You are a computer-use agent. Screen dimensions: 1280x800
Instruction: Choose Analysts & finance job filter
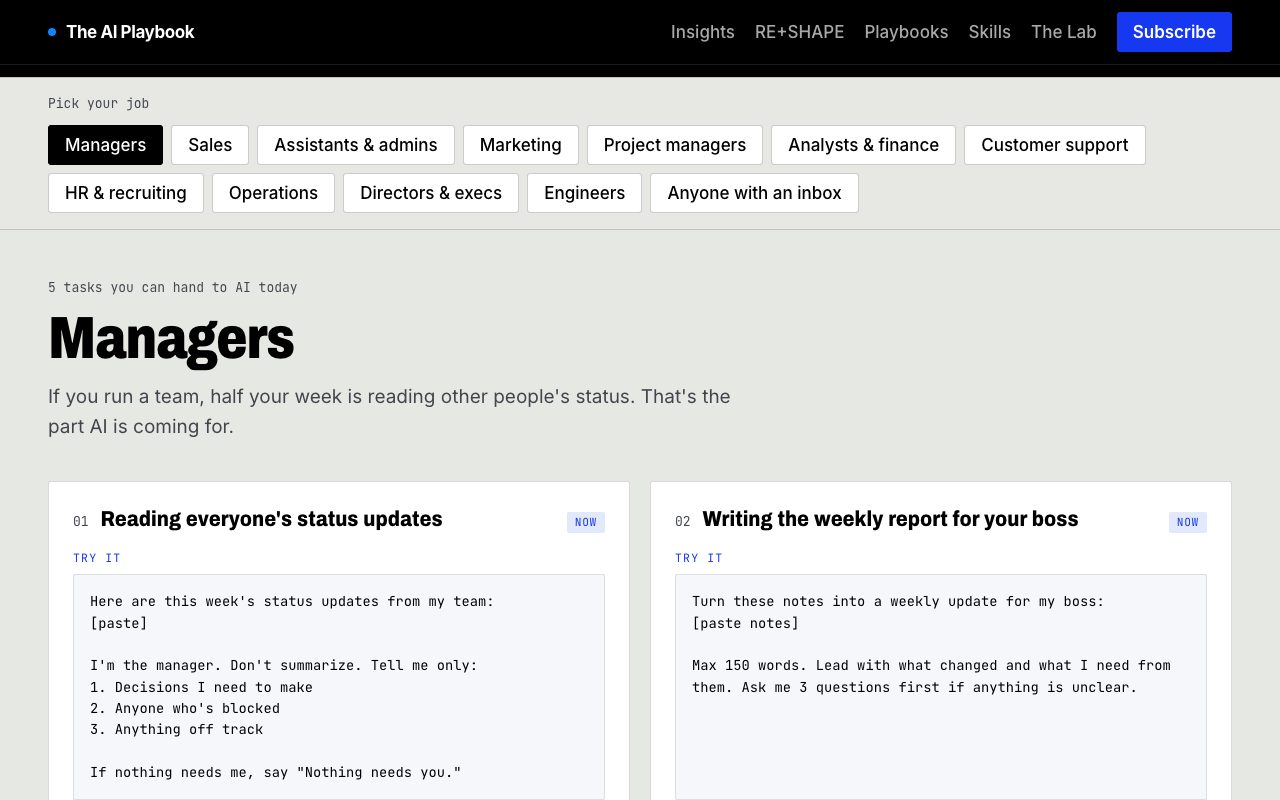(x=863, y=145)
